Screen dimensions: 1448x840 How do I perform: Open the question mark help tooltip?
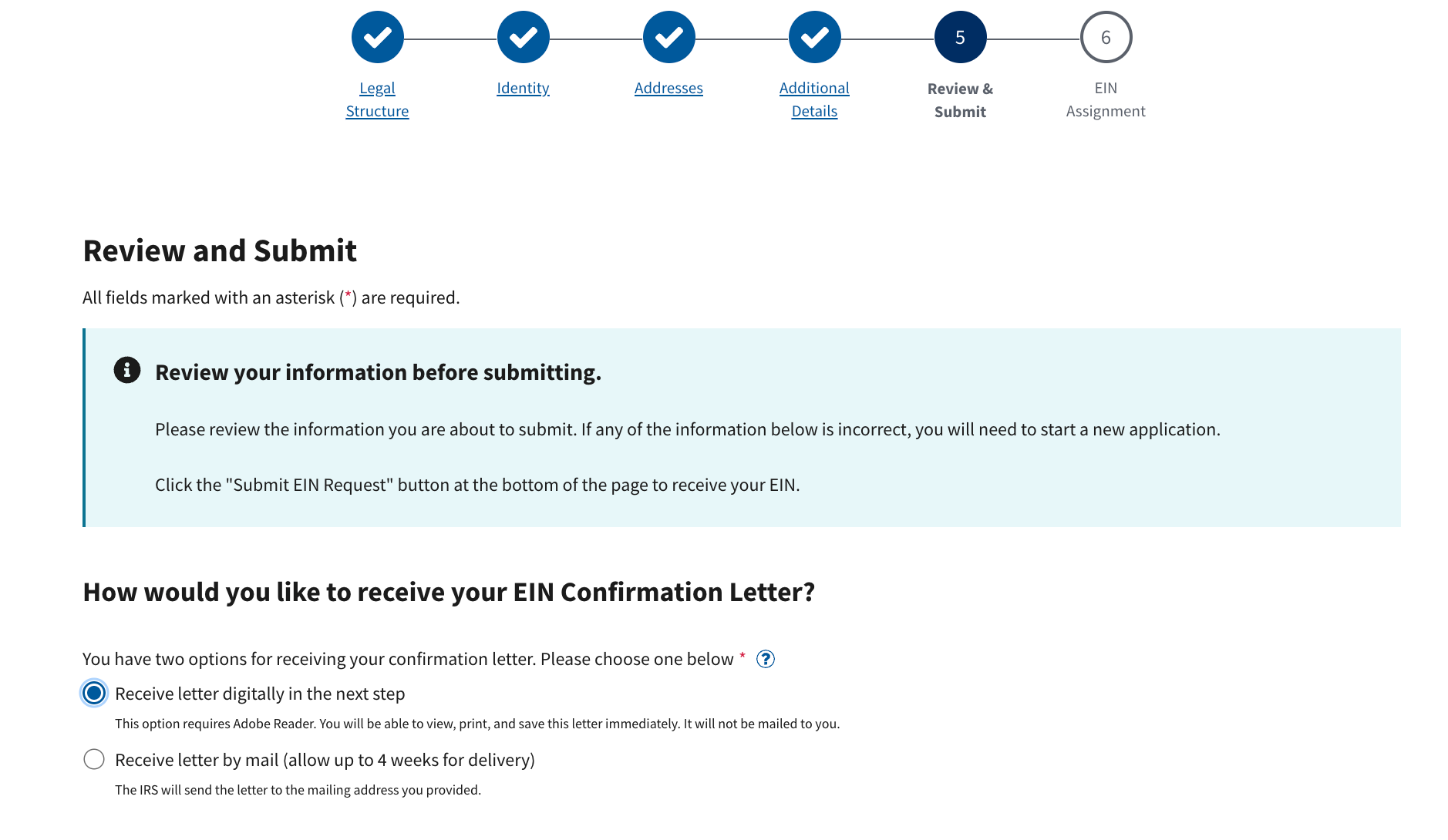[765, 659]
